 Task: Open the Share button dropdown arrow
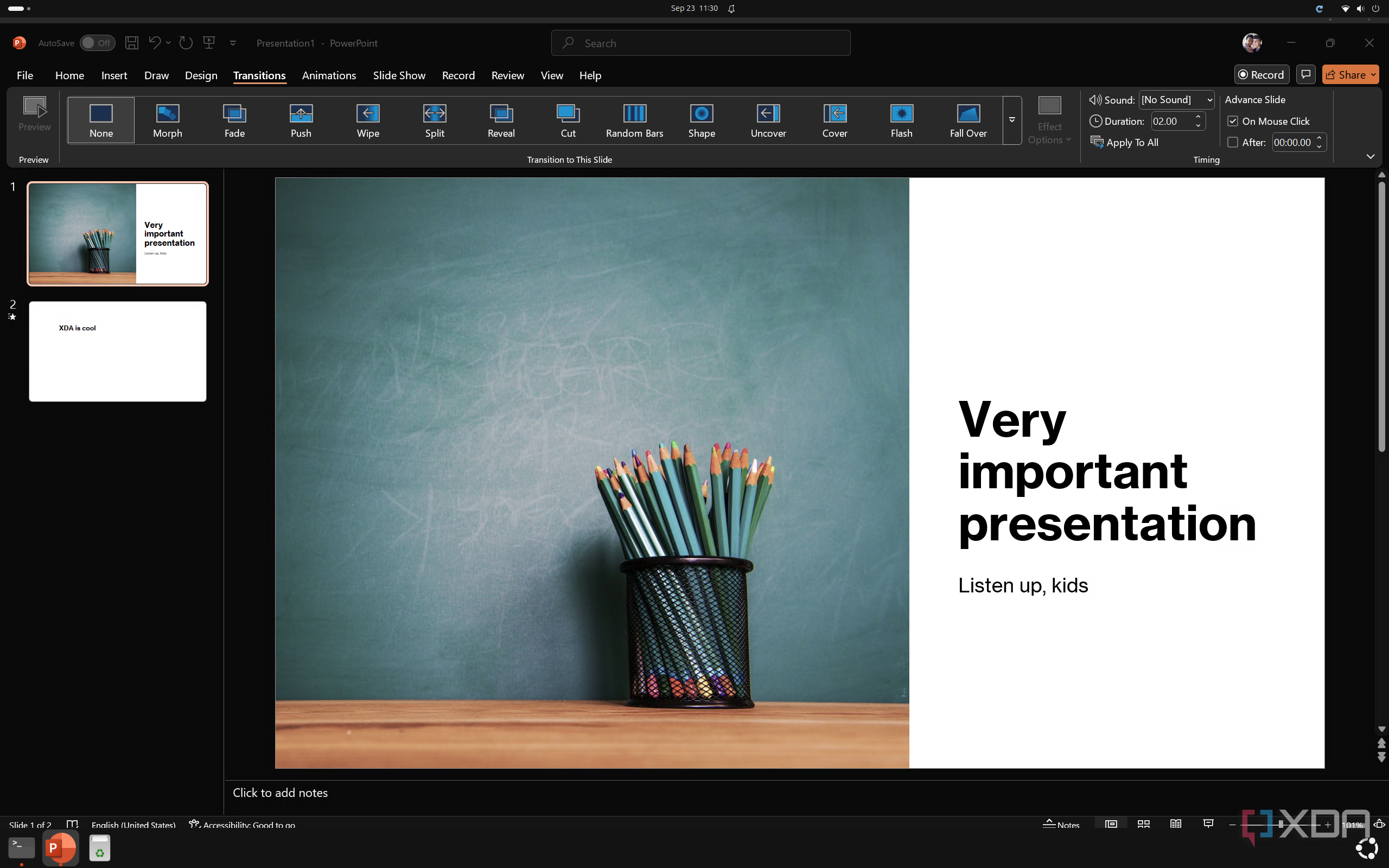(1373, 75)
